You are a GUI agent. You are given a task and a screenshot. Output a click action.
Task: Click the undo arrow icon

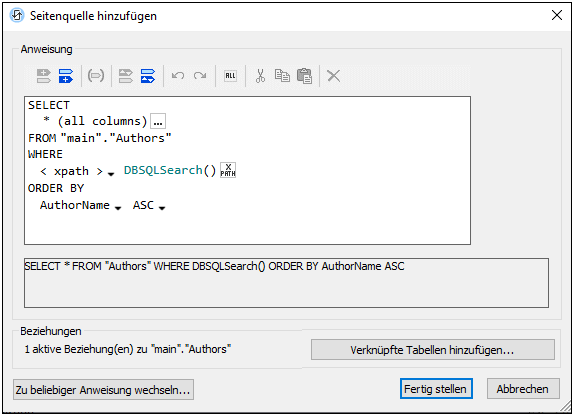tap(178, 76)
